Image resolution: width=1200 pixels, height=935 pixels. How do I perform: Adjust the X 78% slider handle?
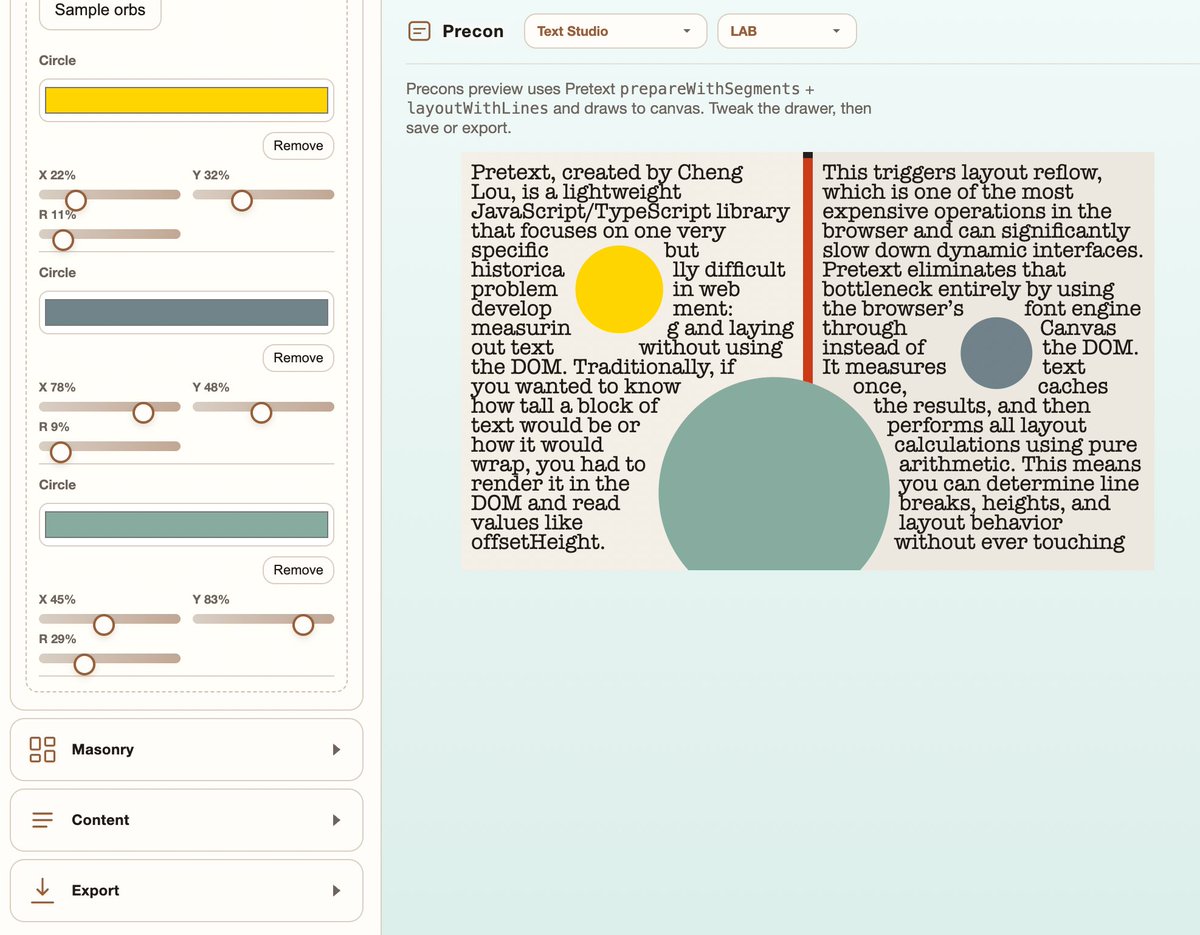(143, 413)
